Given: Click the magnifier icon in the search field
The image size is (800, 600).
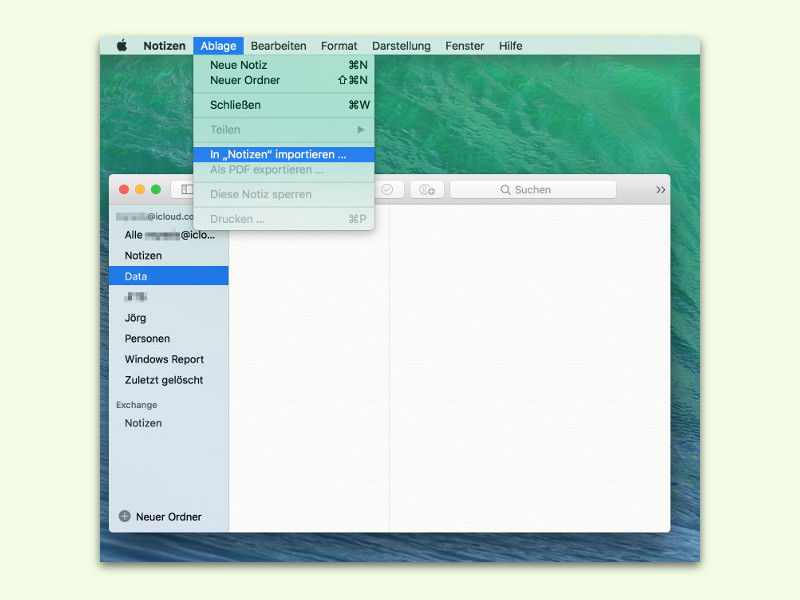Looking at the screenshot, I should tap(505, 190).
